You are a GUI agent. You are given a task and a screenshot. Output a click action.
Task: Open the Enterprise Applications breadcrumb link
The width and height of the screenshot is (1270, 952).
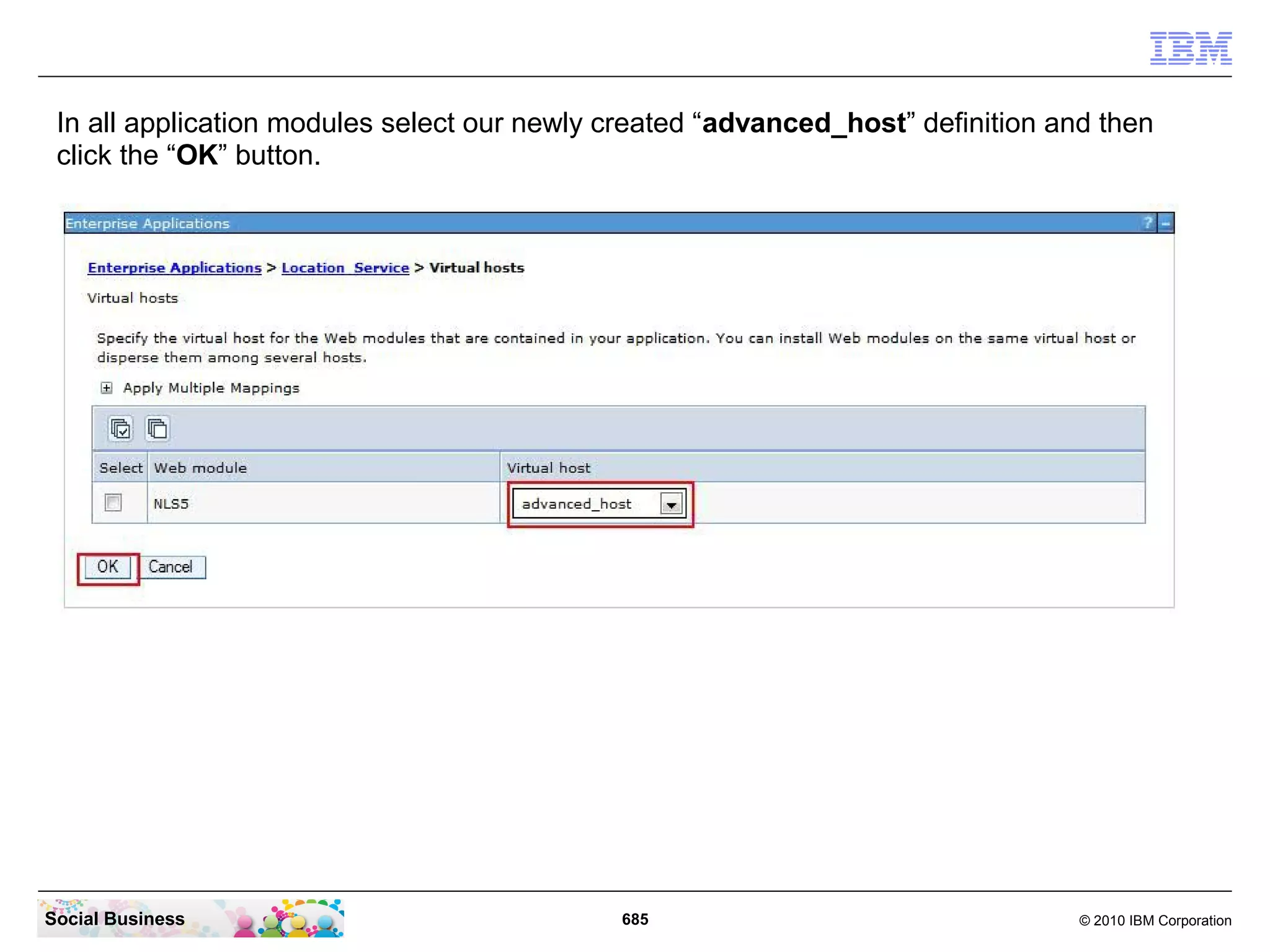pyautogui.click(x=175, y=268)
